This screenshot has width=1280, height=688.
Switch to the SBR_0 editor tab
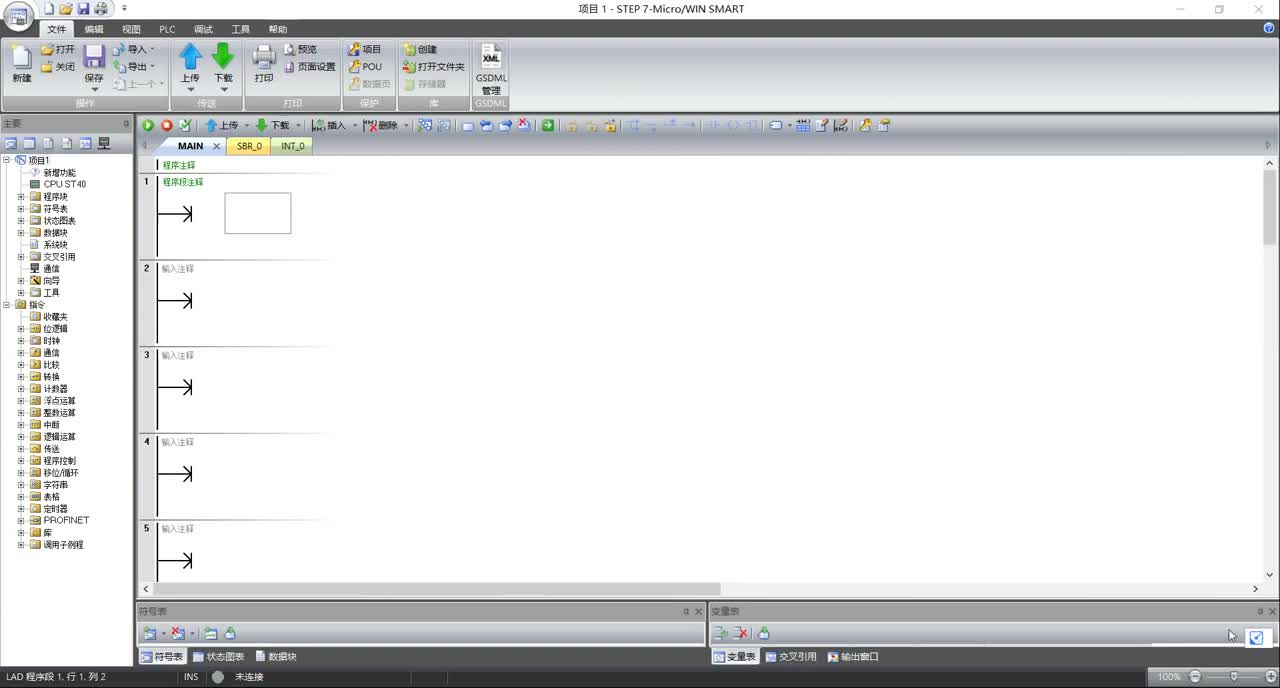pyautogui.click(x=249, y=146)
